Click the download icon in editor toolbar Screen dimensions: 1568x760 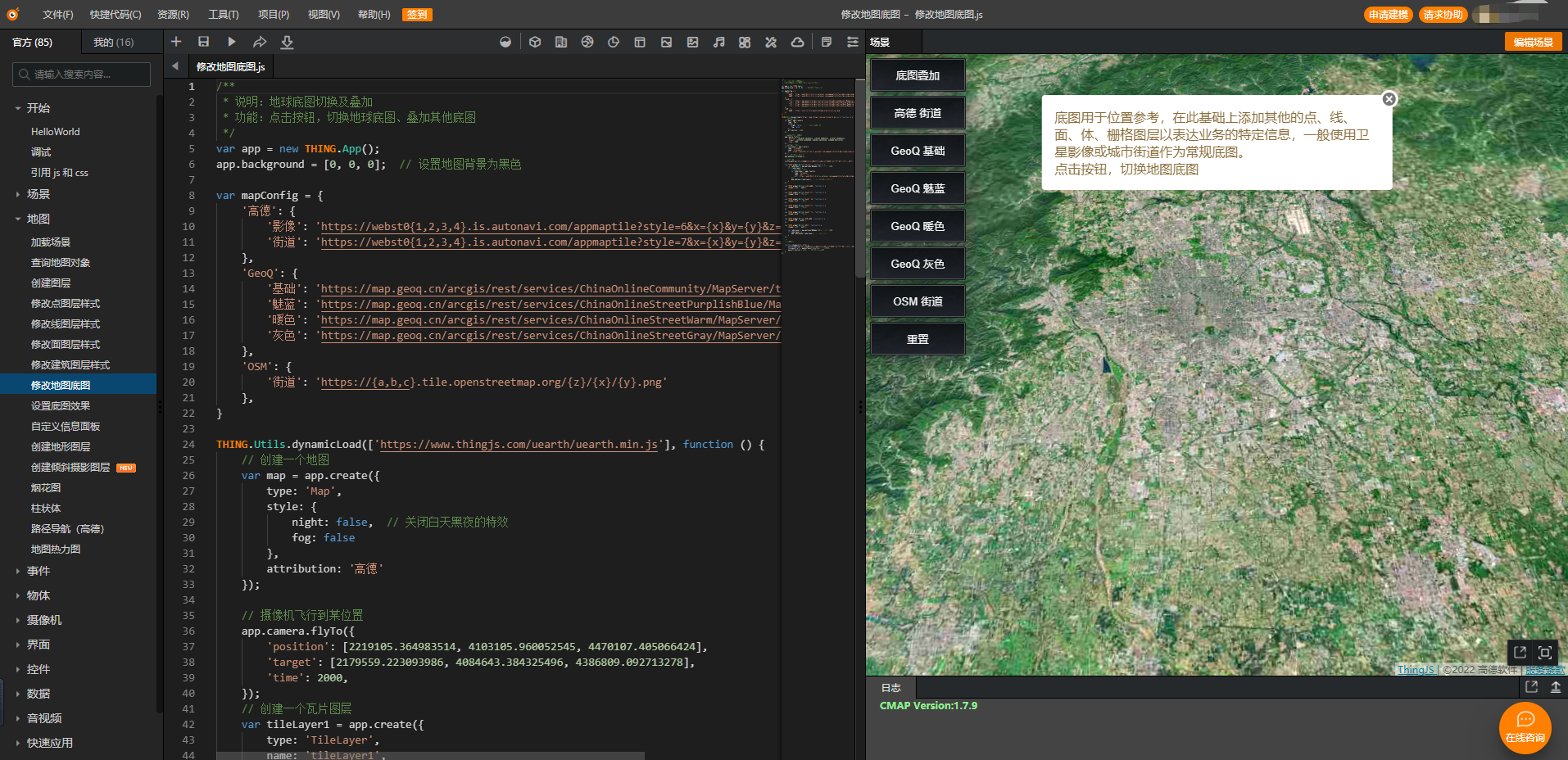click(x=287, y=42)
